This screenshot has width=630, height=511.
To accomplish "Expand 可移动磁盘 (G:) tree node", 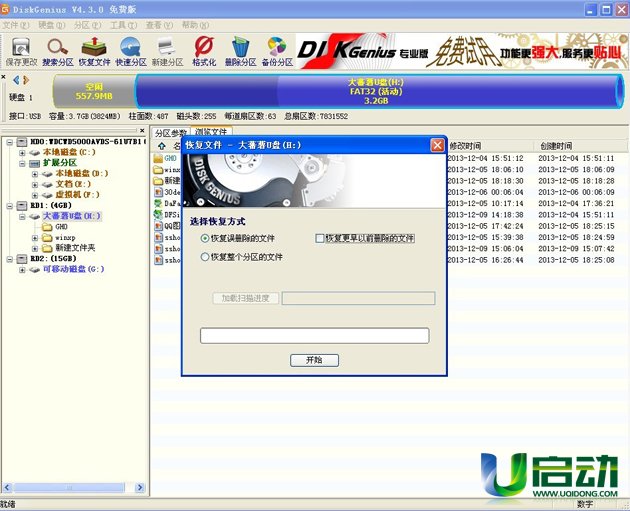I will point(22,270).
